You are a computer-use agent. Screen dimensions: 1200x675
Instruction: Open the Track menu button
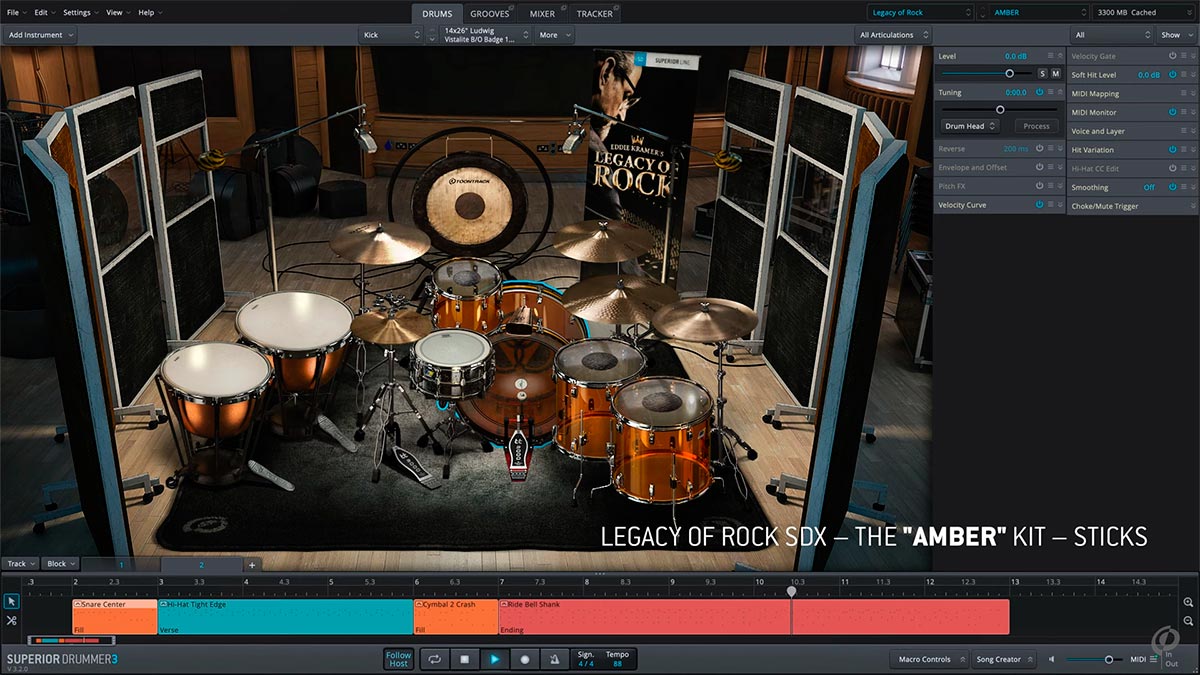click(x=20, y=564)
